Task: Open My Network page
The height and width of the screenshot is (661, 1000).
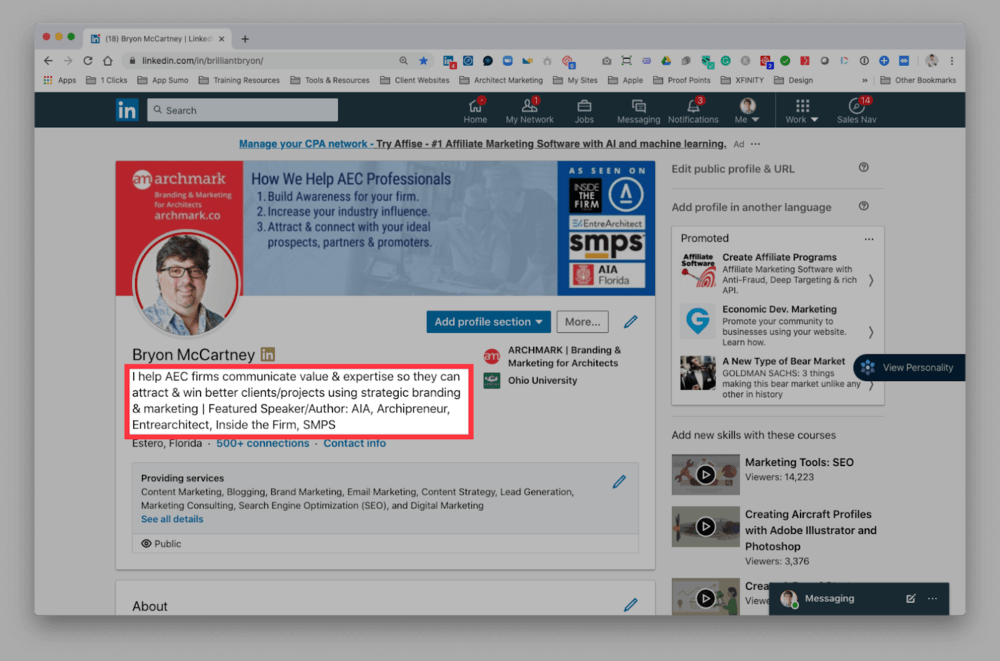Action: pyautogui.click(x=529, y=110)
